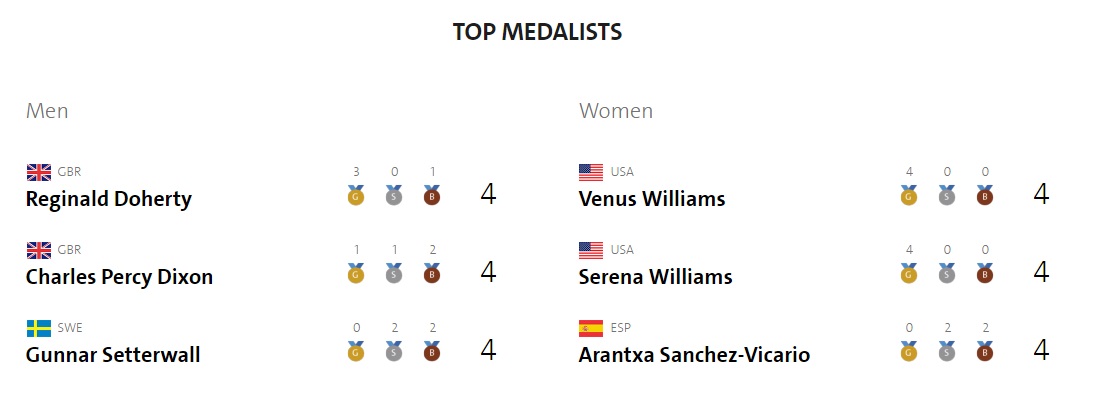Click Venus Williams' gold medal icon
Screen dimensions: 1112x418
pyautogui.click(x=909, y=196)
